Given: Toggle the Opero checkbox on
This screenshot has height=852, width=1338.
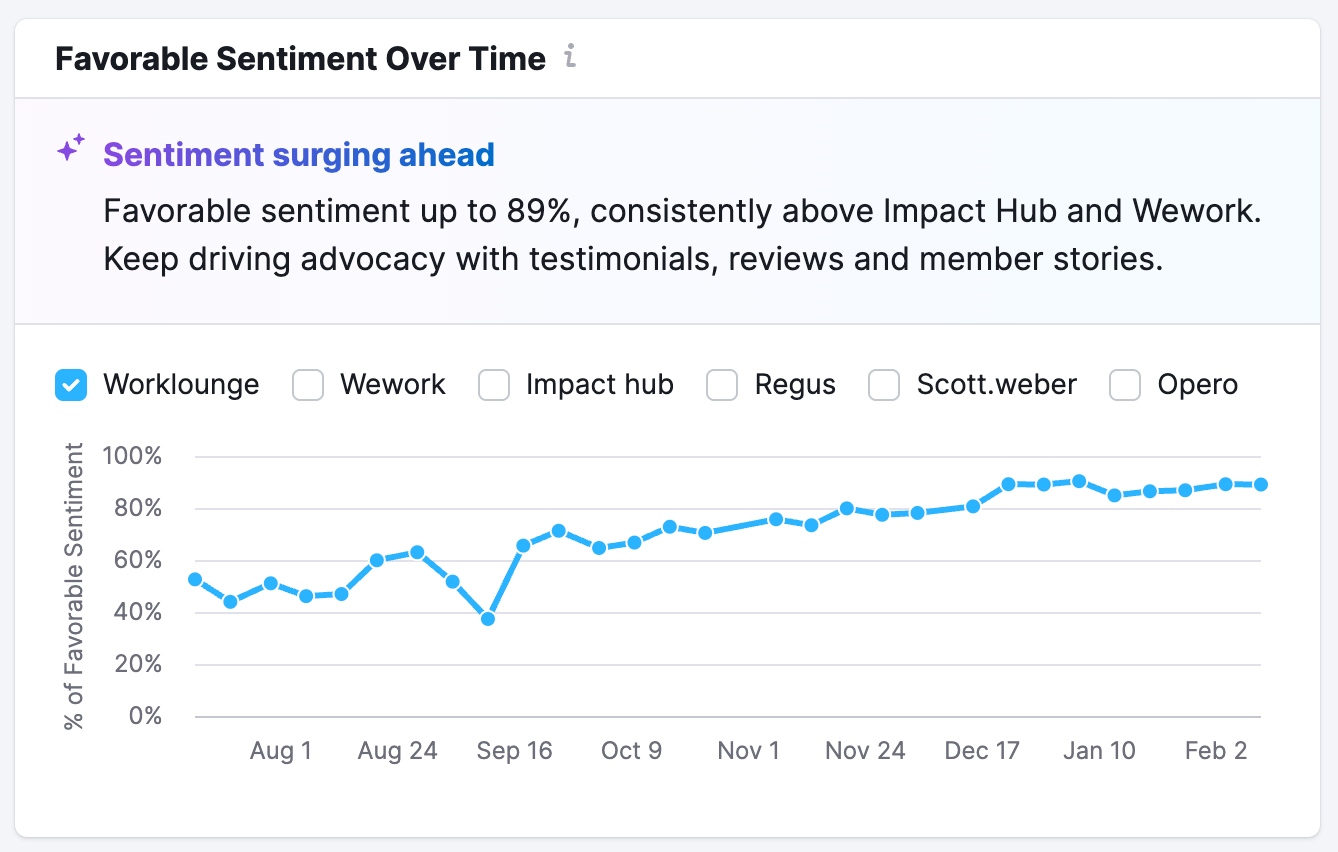Looking at the screenshot, I should pos(1125,385).
